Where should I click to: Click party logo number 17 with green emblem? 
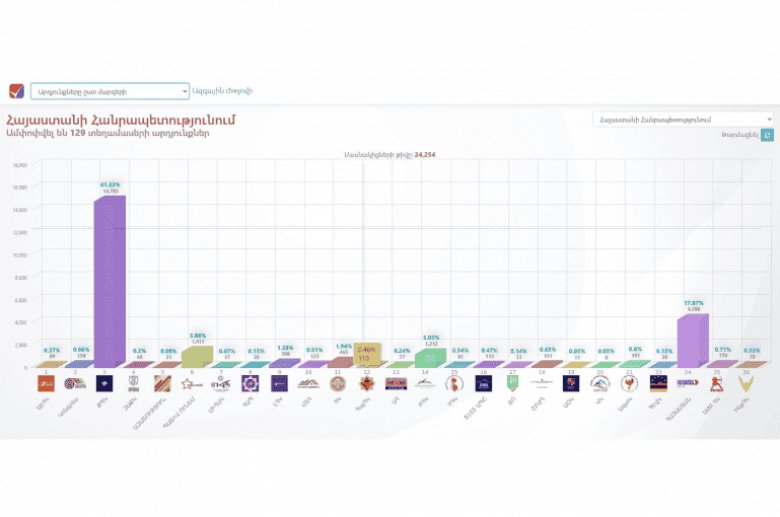coord(512,383)
